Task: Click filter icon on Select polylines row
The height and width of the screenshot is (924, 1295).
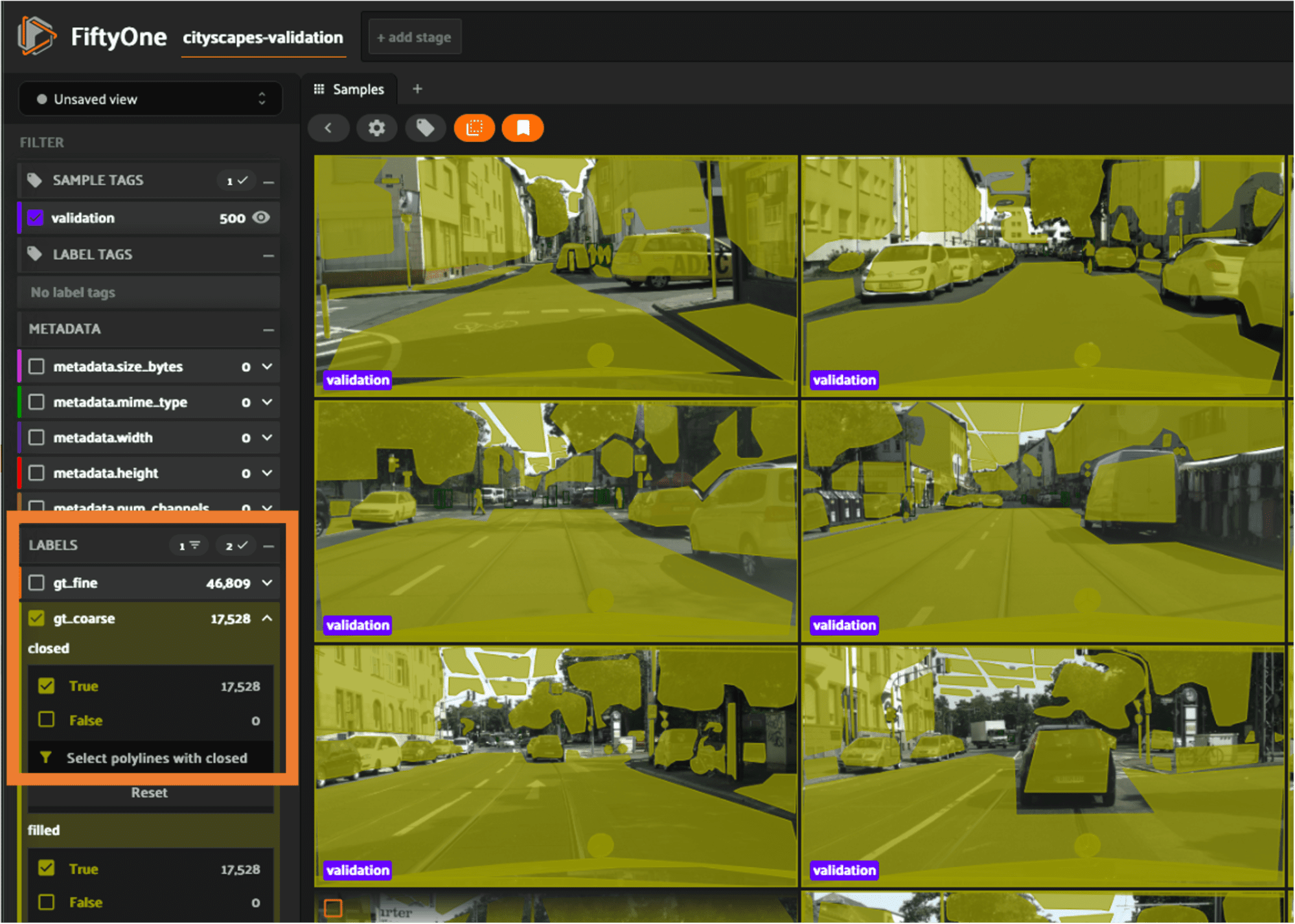Action: 46,757
